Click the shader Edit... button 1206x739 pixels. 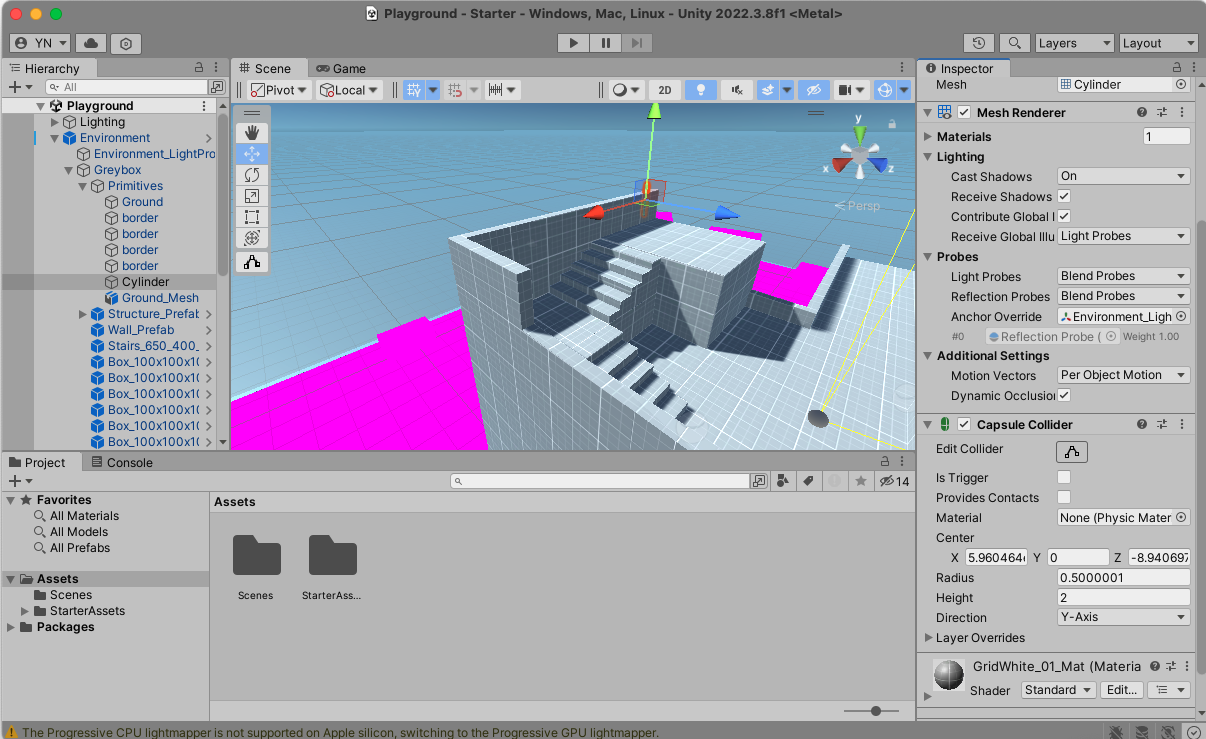pyautogui.click(x=1121, y=690)
